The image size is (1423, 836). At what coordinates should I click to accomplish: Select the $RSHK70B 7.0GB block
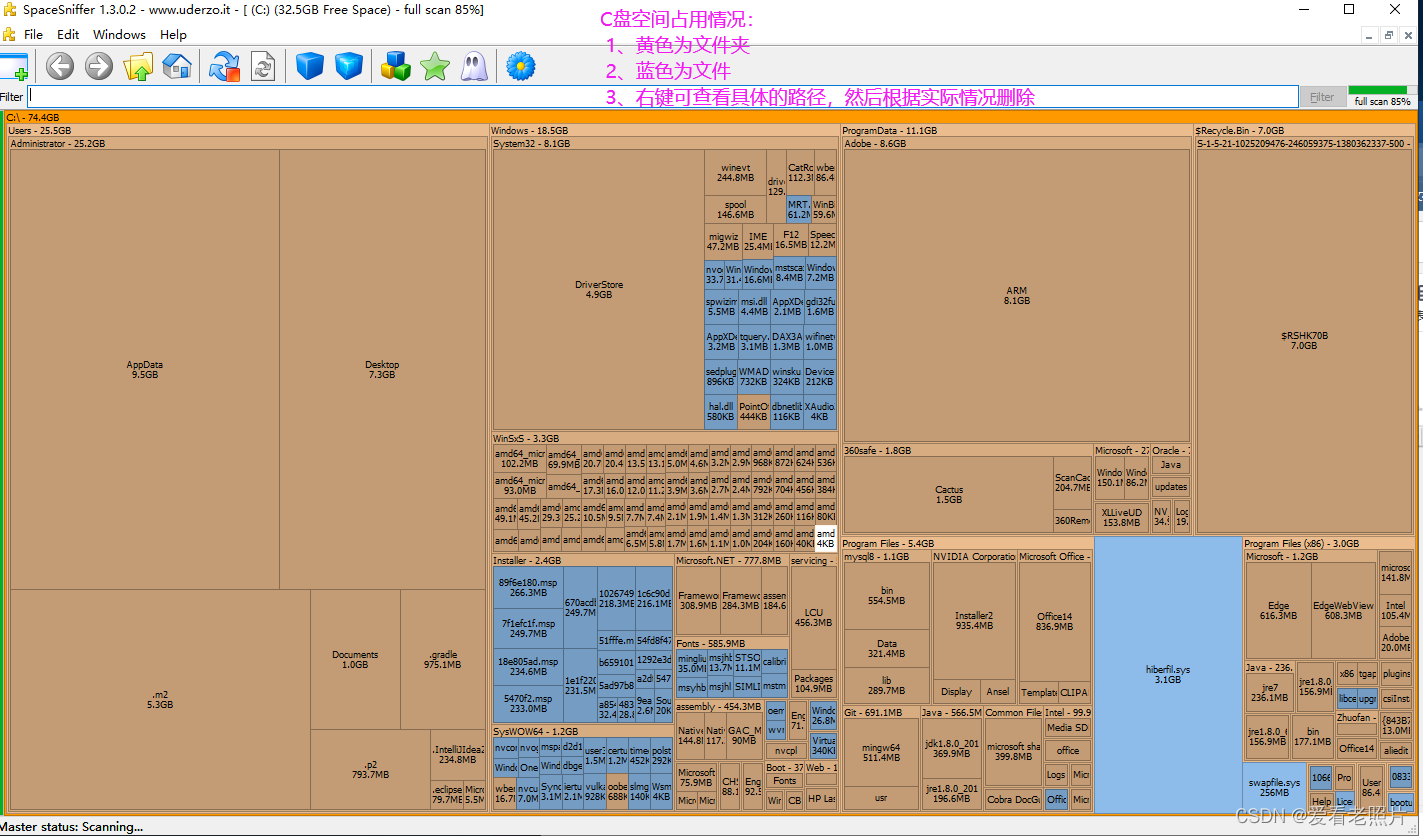[x=1305, y=340]
